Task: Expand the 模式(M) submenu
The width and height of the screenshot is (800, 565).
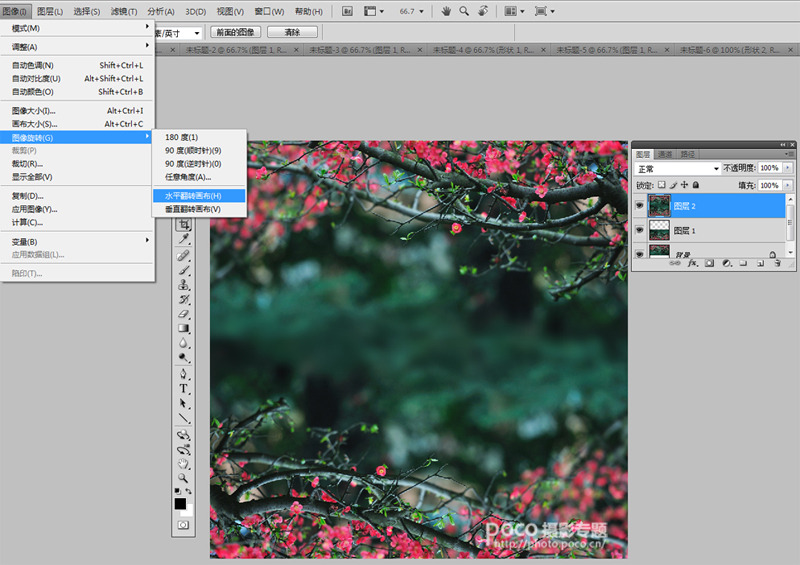Action: click(x=77, y=28)
